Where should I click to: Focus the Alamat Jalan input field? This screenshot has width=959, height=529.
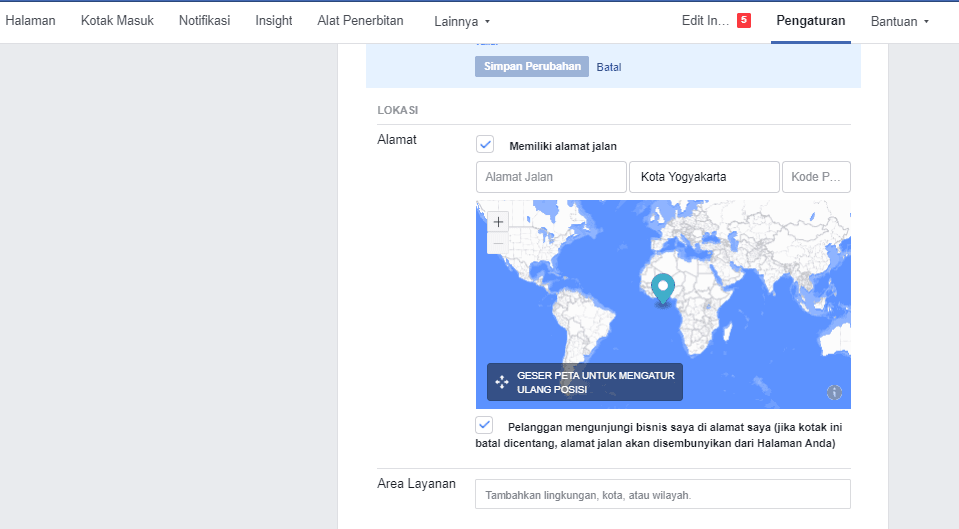point(551,177)
